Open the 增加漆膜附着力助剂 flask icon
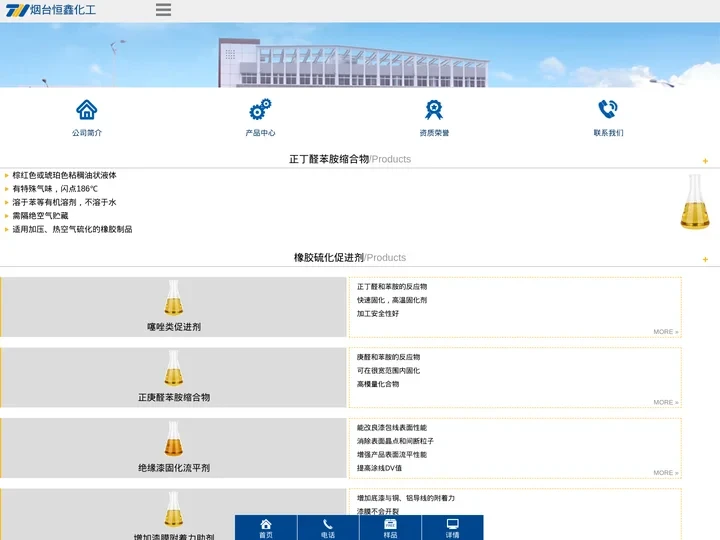Image resolution: width=720 pixels, height=540 pixels. click(174, 509)
